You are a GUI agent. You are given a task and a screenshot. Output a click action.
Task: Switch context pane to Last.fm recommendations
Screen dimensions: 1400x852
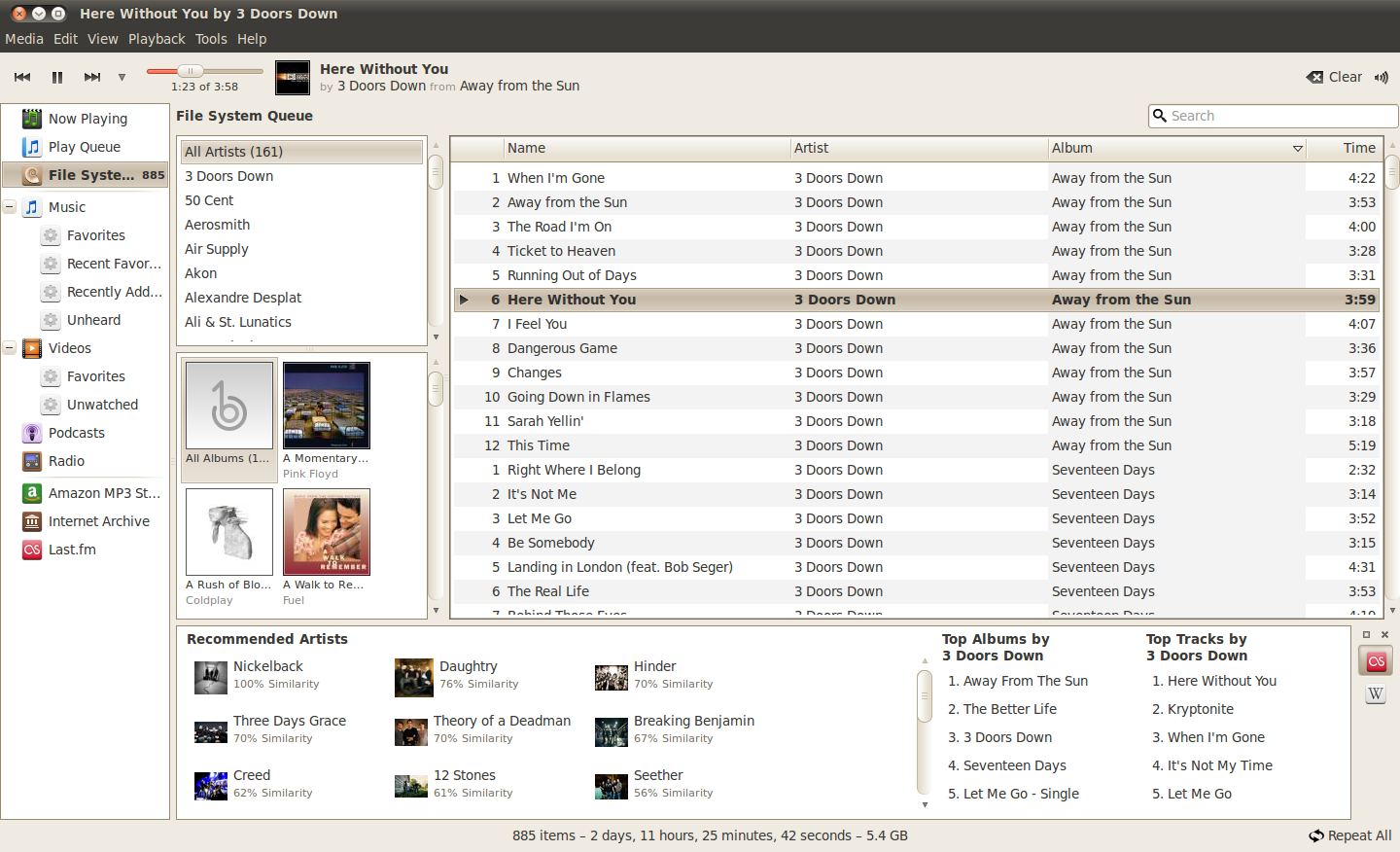point(1376,661)
